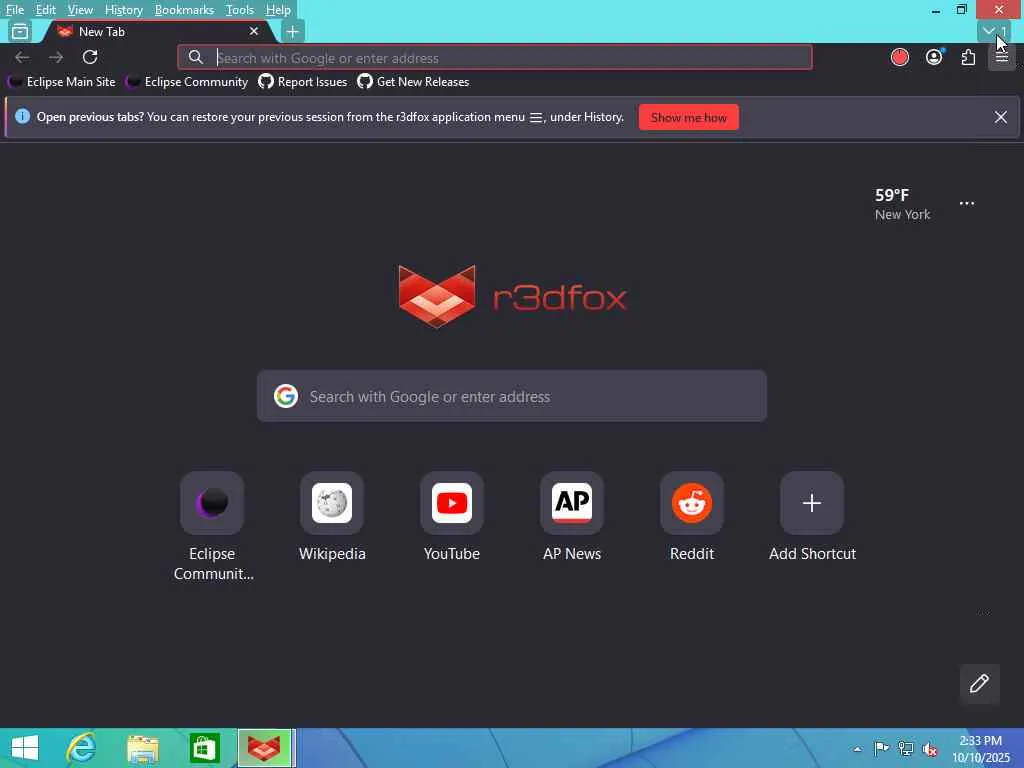Open the taskbar clock showing 2:33 PM

(x=980, y=749)
